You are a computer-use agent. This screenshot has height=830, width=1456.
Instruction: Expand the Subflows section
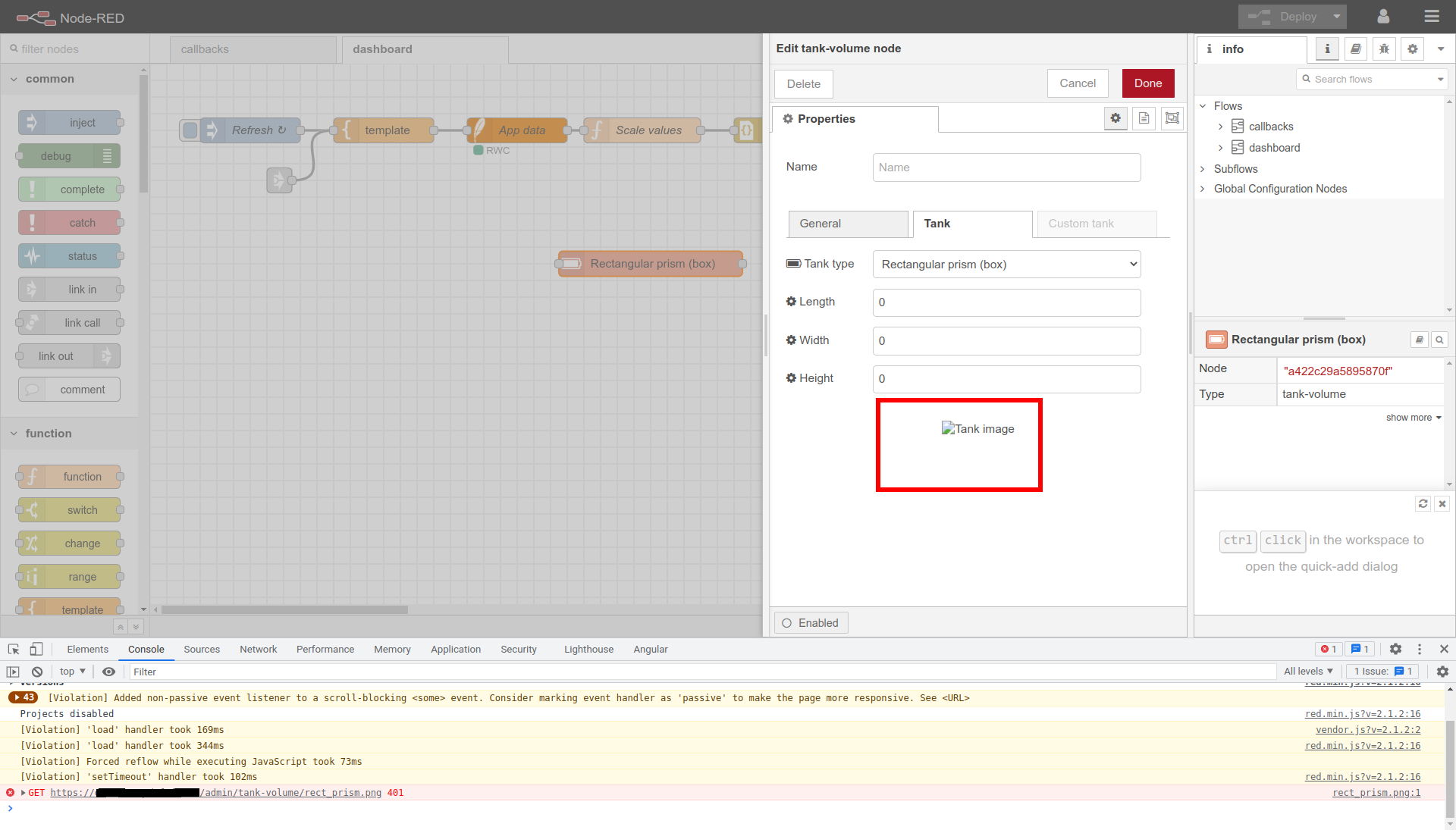pyautogui.click(x=1203, y=168)
